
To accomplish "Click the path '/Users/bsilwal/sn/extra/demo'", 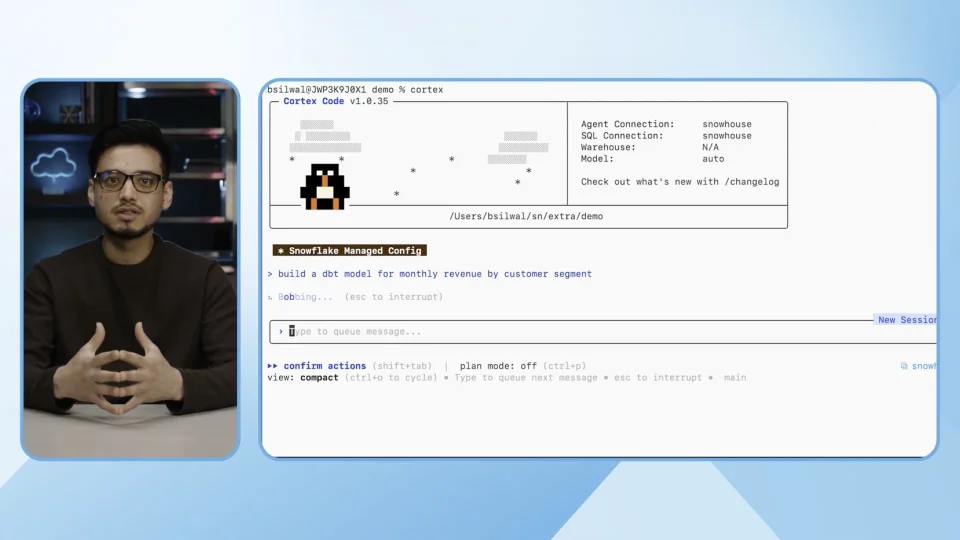I will (526, 216).
